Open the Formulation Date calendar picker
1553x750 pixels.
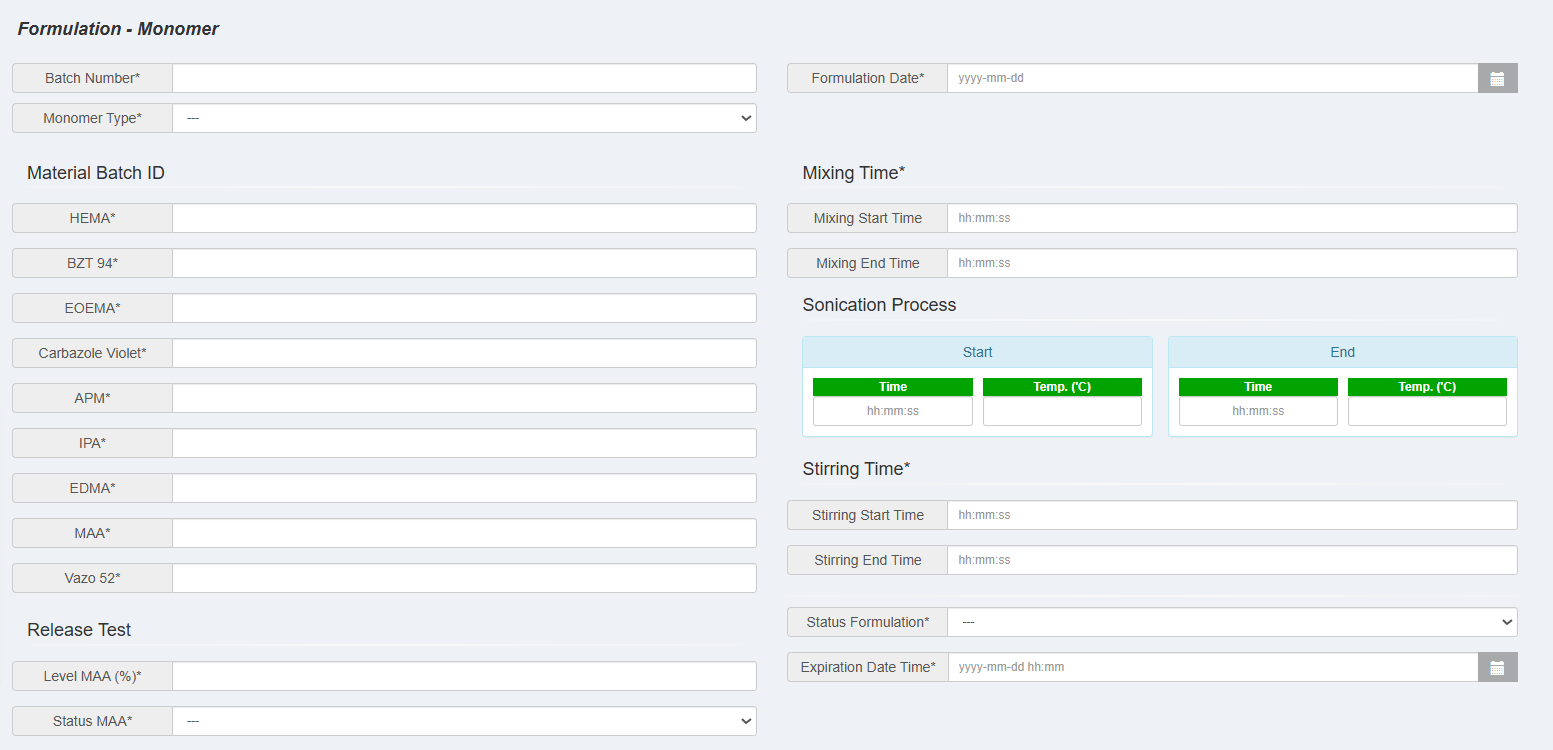tap(1497, 78)
